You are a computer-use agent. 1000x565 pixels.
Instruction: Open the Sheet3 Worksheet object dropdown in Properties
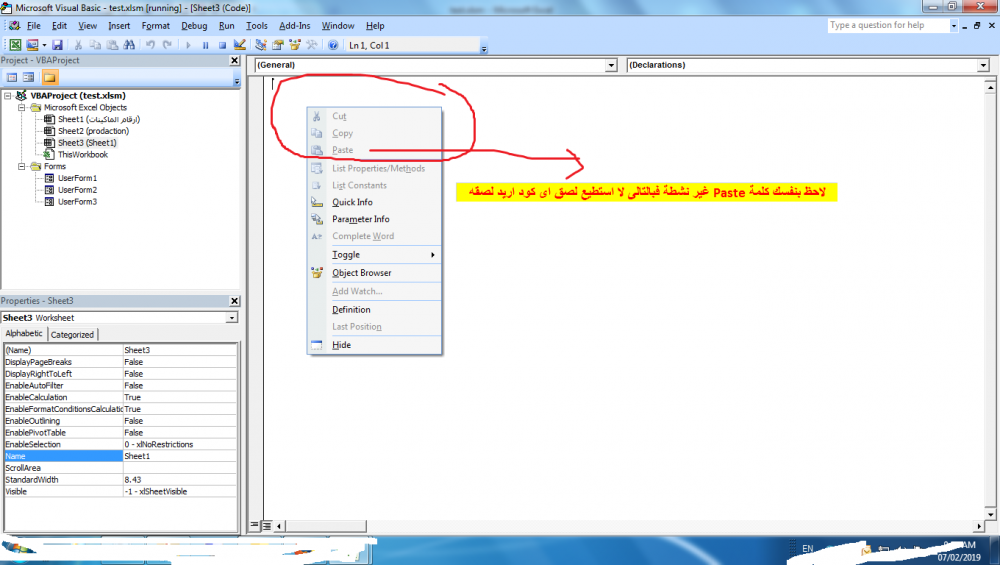232,318
